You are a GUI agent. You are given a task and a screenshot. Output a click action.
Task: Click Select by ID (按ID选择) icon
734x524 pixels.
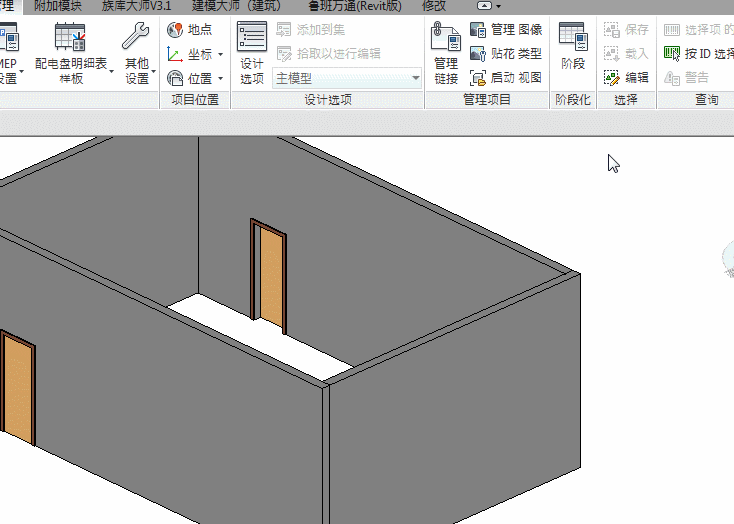click(x=672, y=53)
